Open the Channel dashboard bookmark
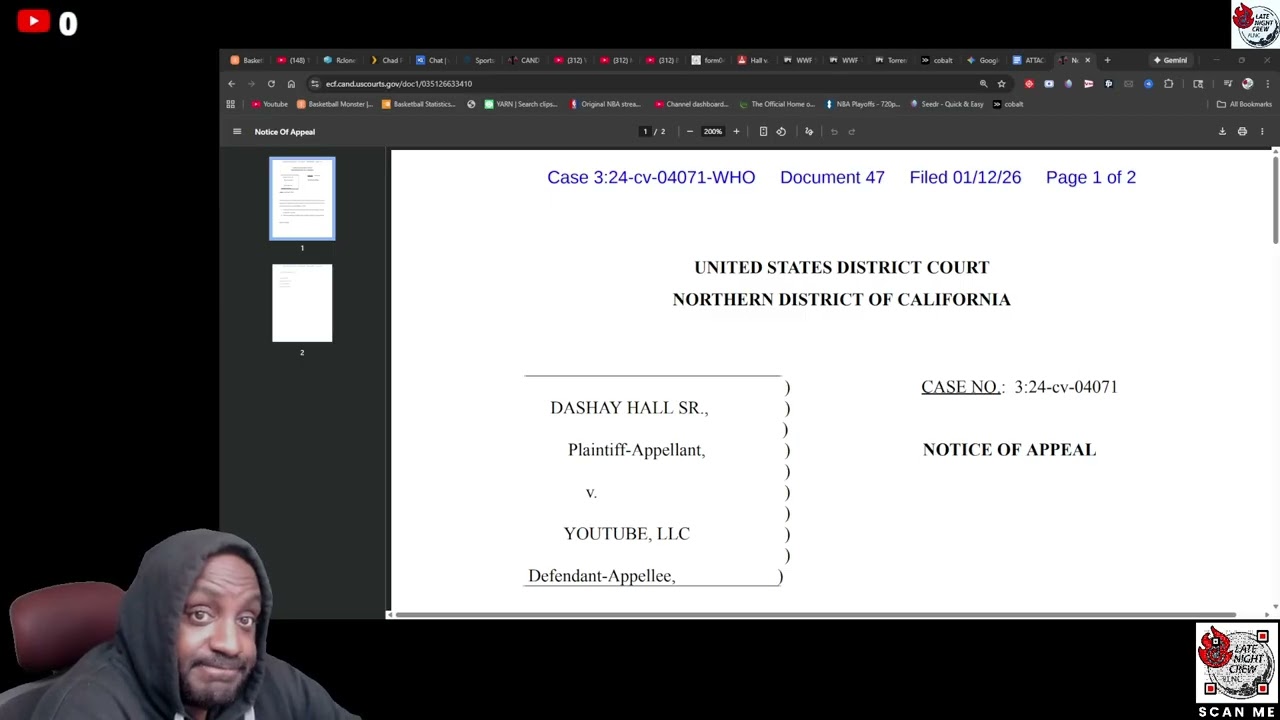Viewport: 1280px width, 720px height. pyautogui.click(x=692, y=104)
